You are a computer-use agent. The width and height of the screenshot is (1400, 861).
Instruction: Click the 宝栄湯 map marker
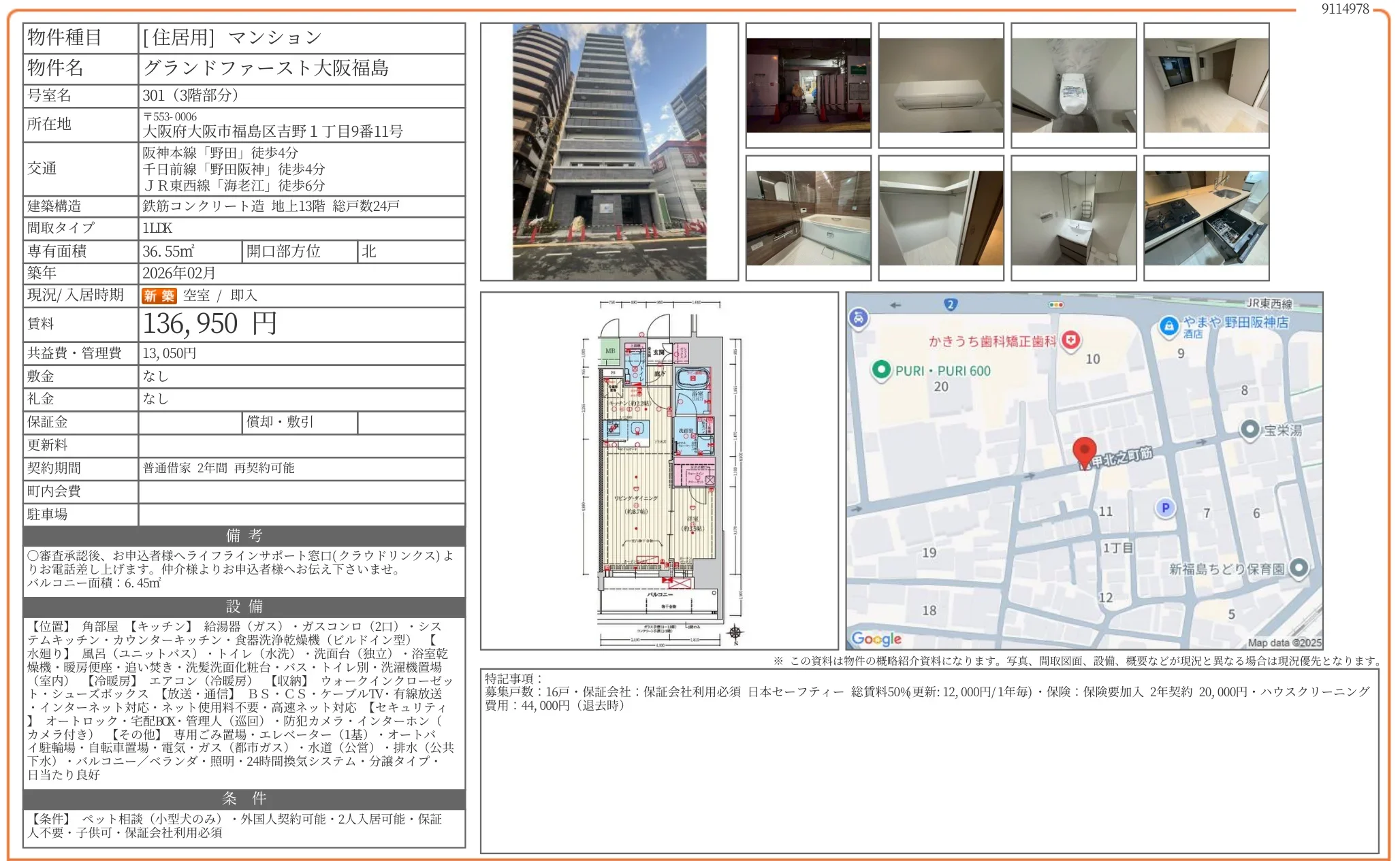click(1250, 429)
